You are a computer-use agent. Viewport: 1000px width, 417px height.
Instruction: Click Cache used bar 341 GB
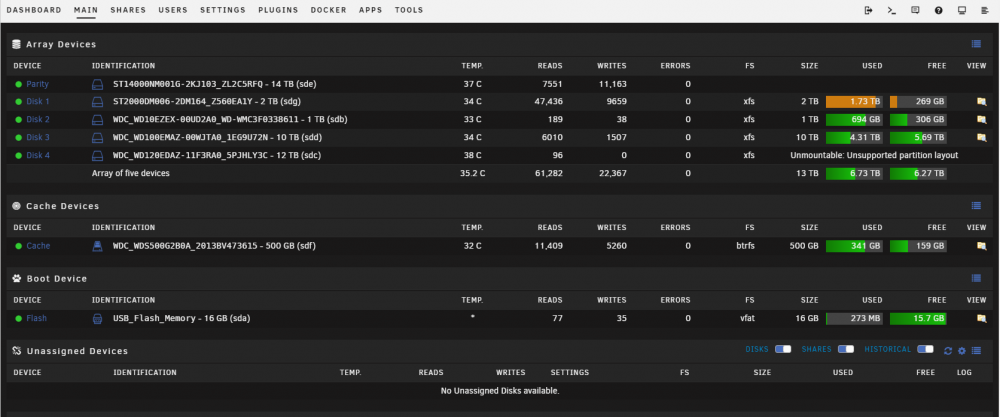854,245
